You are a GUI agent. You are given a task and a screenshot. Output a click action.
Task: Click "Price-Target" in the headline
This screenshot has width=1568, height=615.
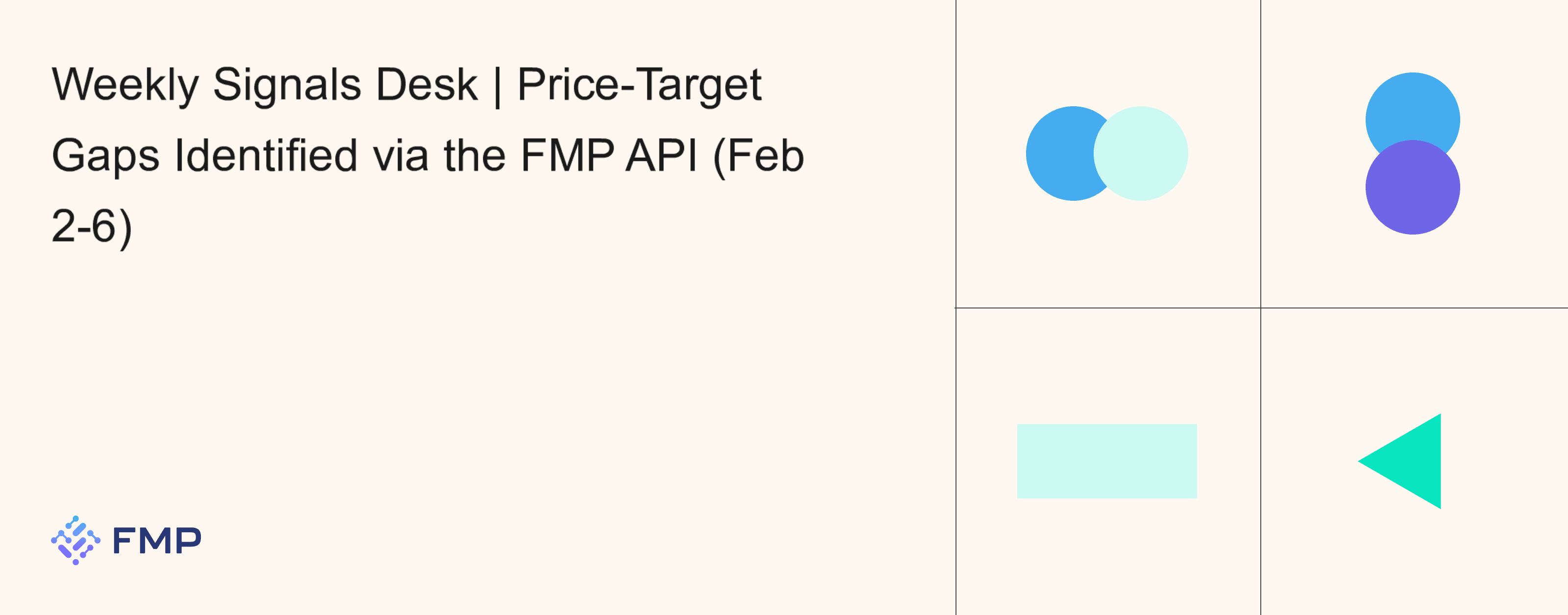(639, 85)
